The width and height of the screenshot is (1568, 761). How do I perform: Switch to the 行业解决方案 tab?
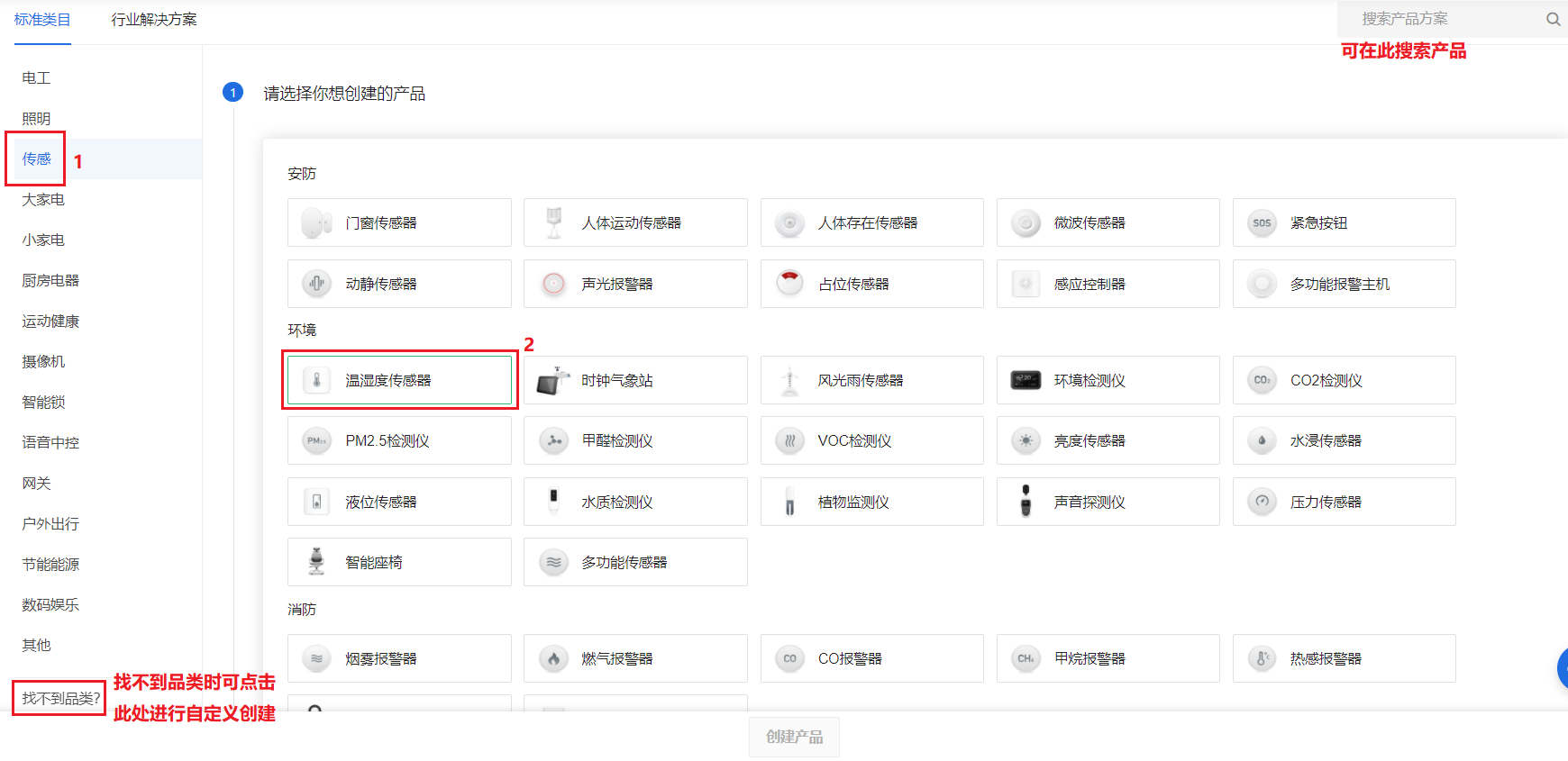(154, 20)
